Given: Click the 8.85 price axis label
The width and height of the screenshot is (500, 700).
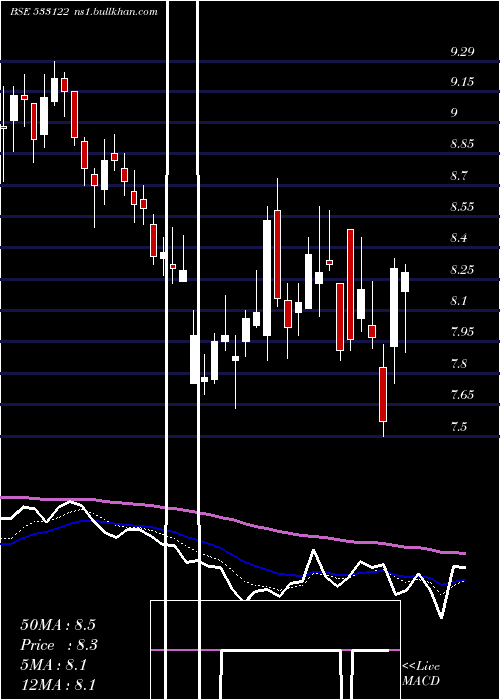Looking at the screenshot, I should click(x=462, y=144).
